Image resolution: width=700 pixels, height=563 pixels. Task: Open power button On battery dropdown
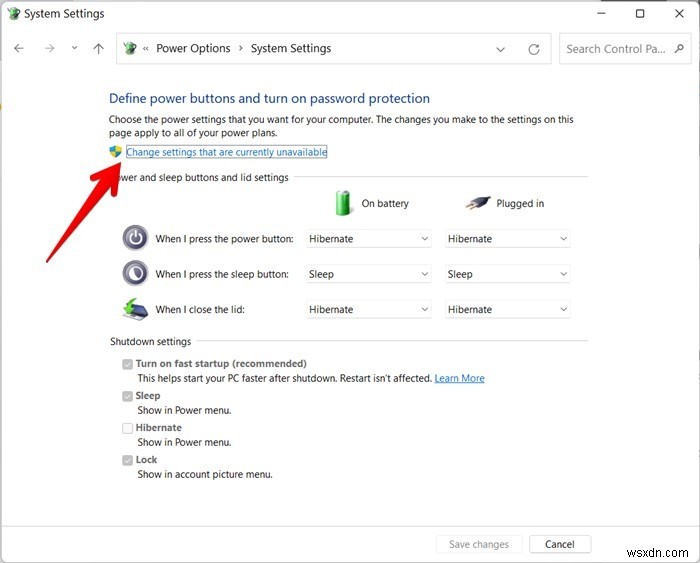369,238
